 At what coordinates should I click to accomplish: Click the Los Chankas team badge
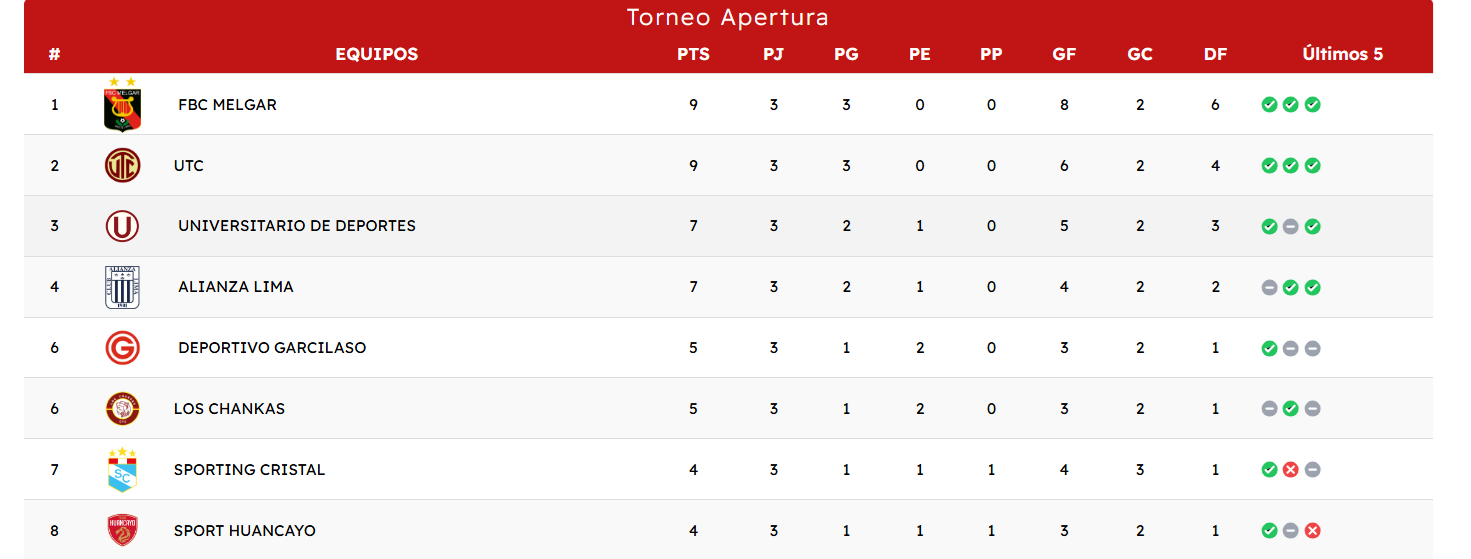(123, 409)
